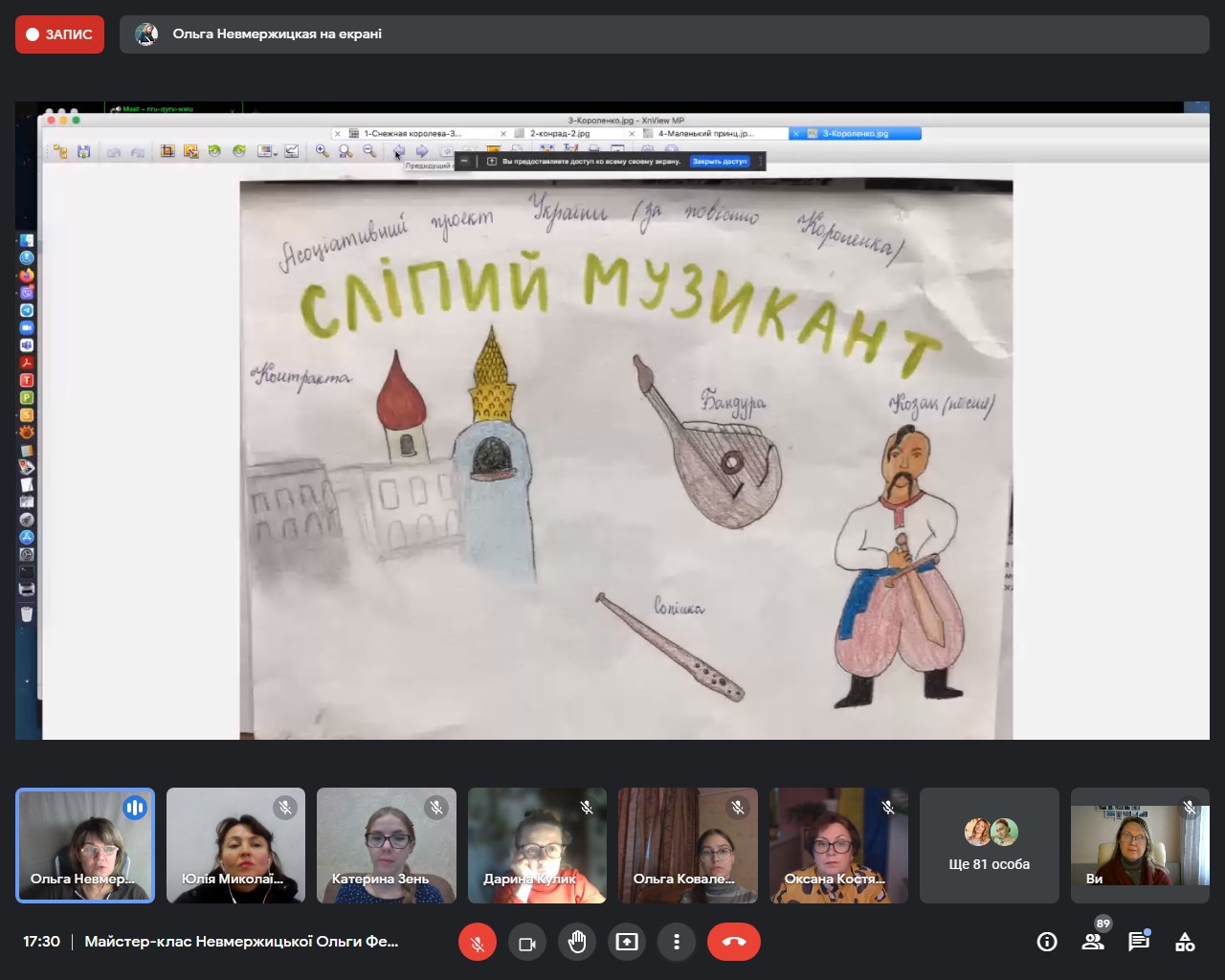Show the participants list
Screen dimensions: 1225x980
[x=1093, y=943]
